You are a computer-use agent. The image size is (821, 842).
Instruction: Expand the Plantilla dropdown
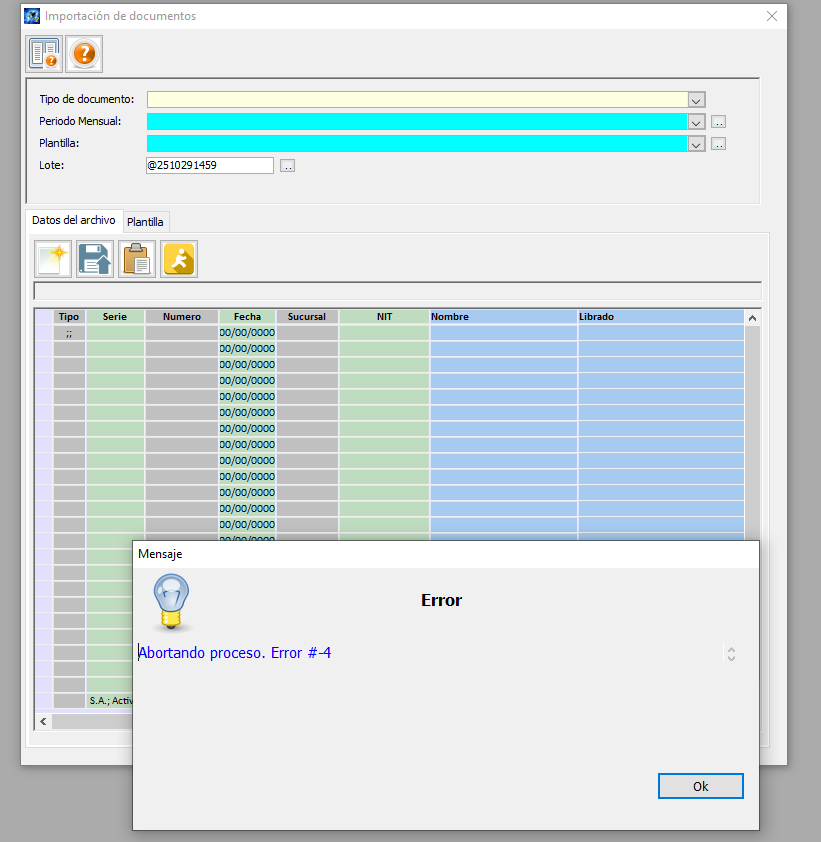696,144
